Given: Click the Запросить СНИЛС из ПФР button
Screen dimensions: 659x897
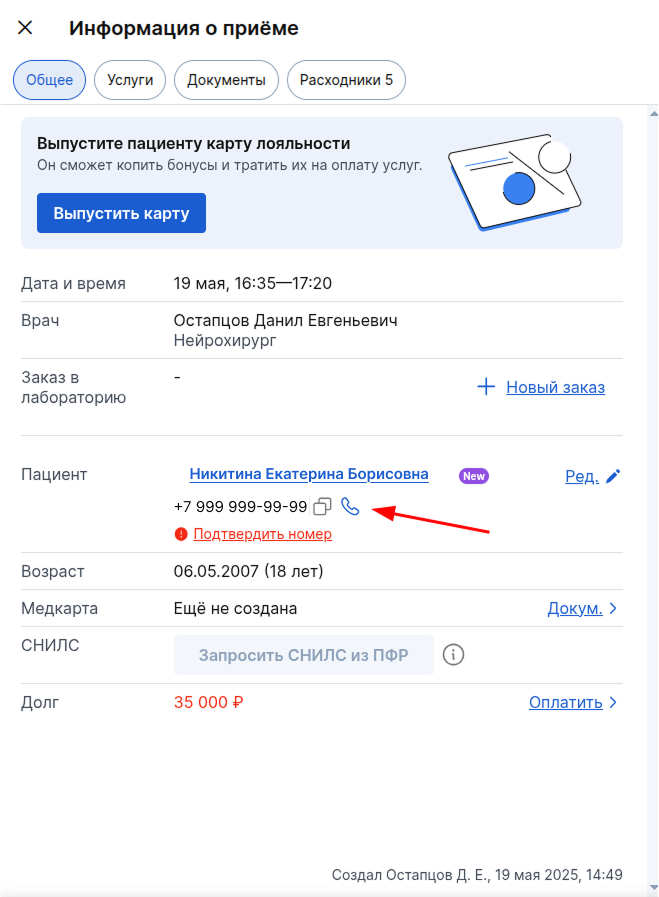Looking at the screenshot, I should tap(303, 655).
